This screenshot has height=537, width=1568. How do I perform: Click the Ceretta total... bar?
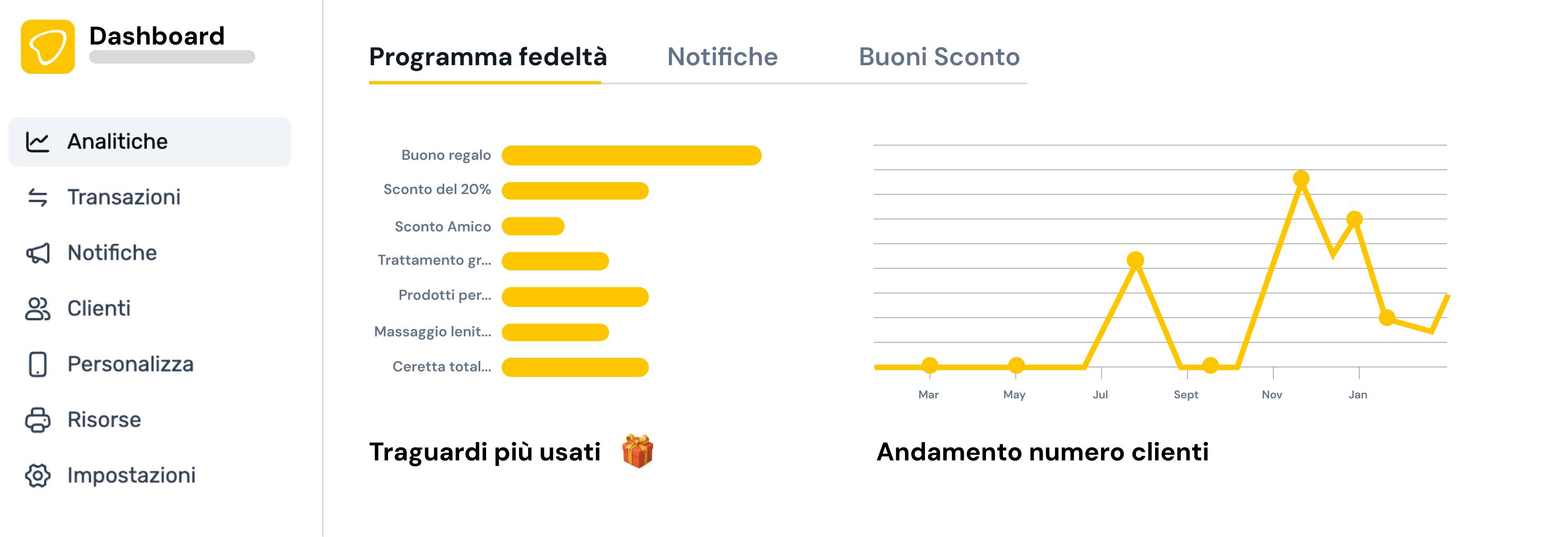575,367
